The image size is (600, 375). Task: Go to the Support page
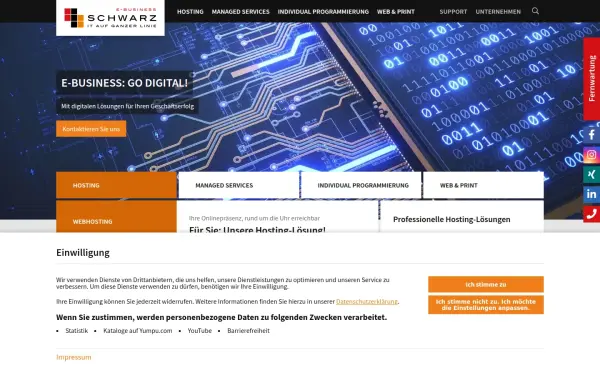pos(453,12)
